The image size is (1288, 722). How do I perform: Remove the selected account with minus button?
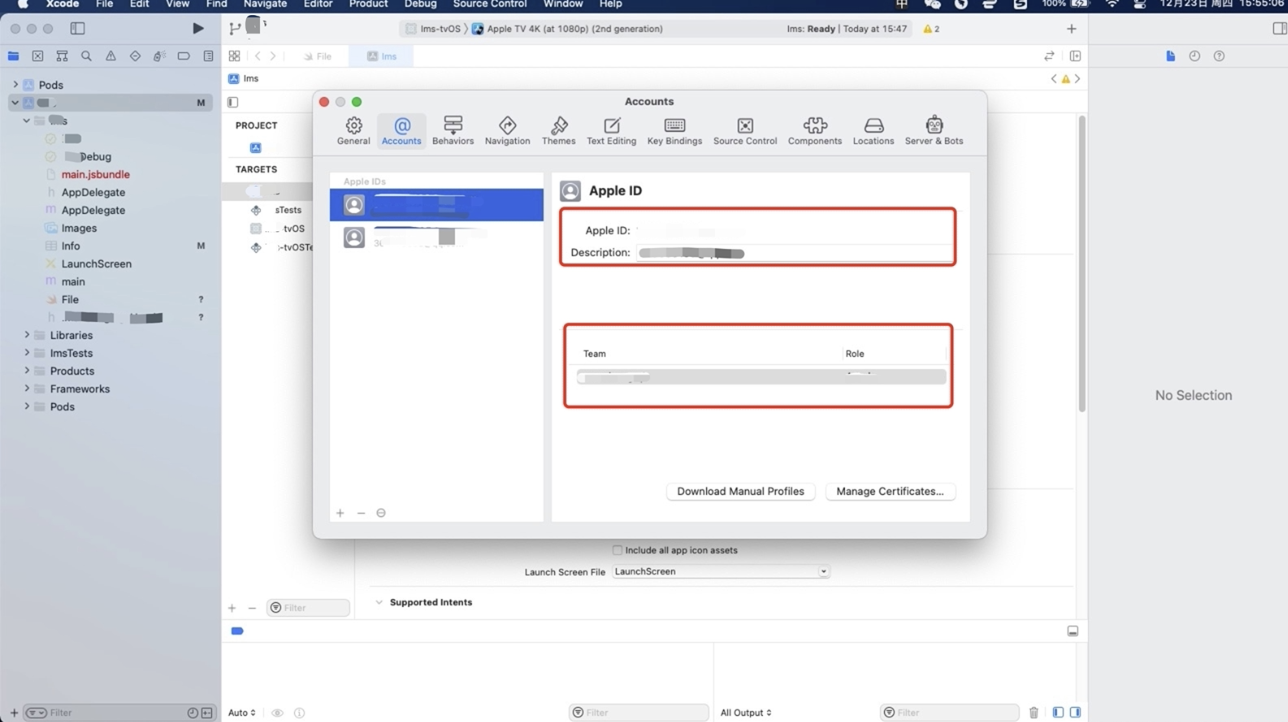(x=361, y=513)
